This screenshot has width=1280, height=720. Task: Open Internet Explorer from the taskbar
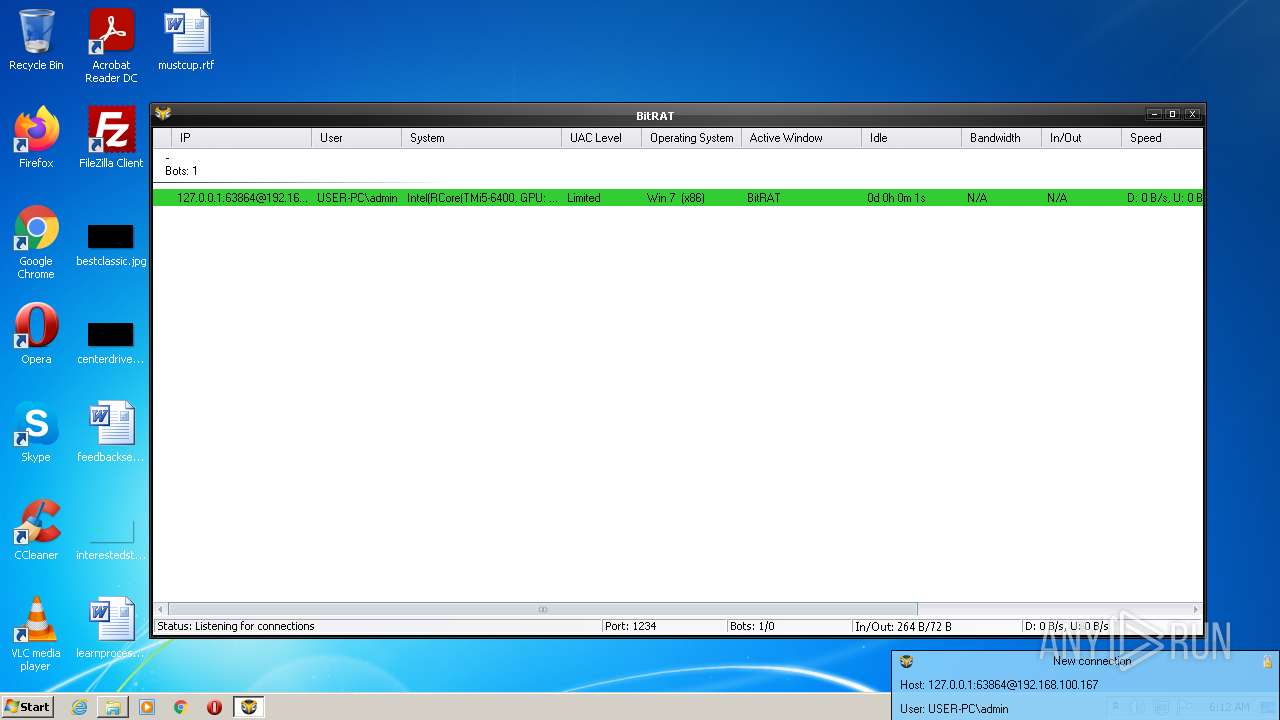pos(79,707)
